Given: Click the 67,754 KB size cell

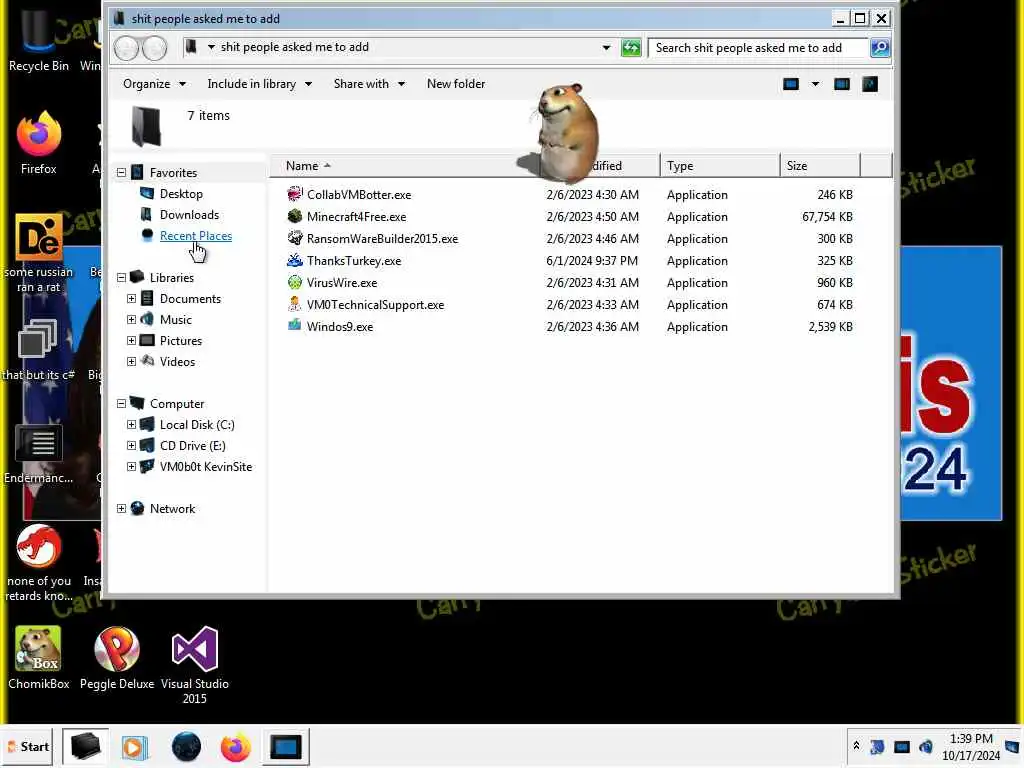Looking at the screenshot, I should click(827, 216).
